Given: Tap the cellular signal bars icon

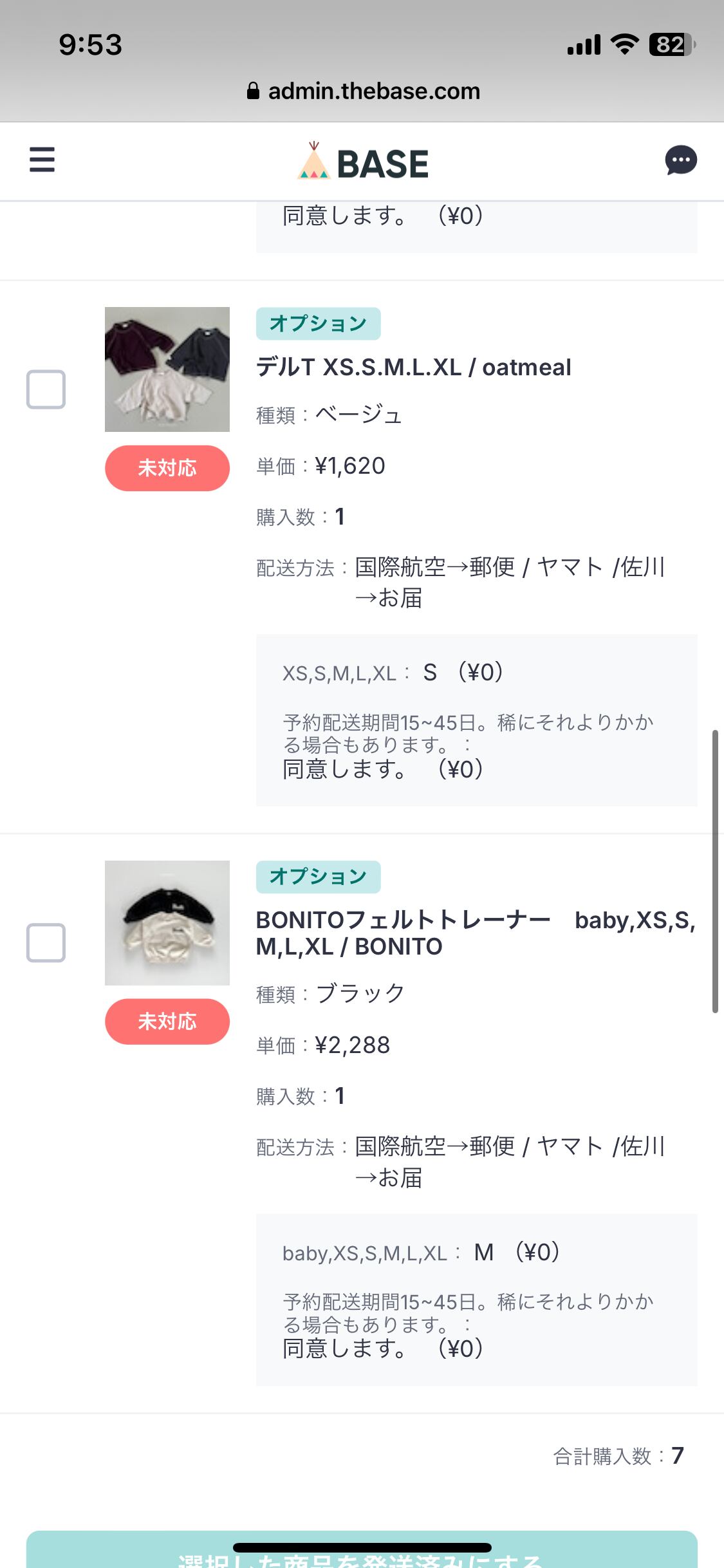Looking at the screenshot, I should pyautogui.click(x=584, y=45).
